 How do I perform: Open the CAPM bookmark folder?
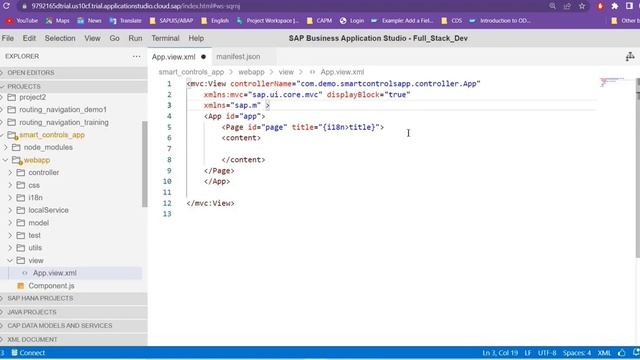pos(319,20)
